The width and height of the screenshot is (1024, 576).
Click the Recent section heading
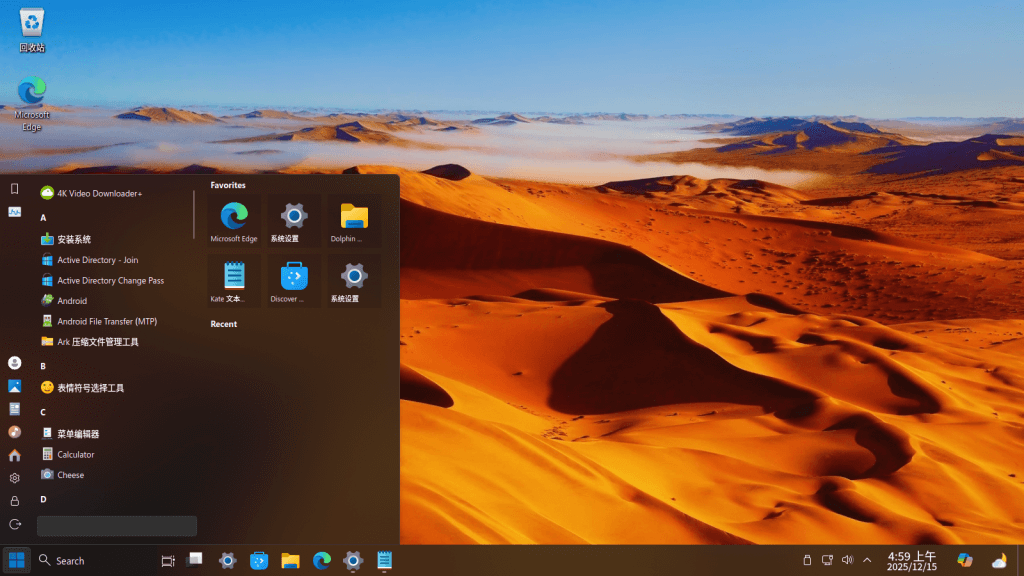pyautogui.click(x=223, y=324)
